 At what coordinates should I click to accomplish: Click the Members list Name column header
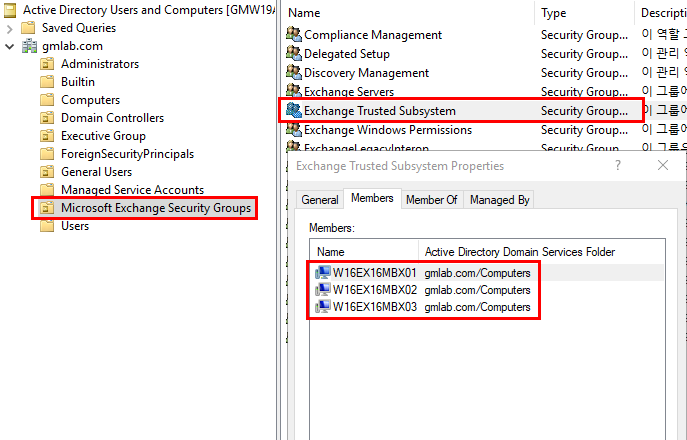click(365, 252)
